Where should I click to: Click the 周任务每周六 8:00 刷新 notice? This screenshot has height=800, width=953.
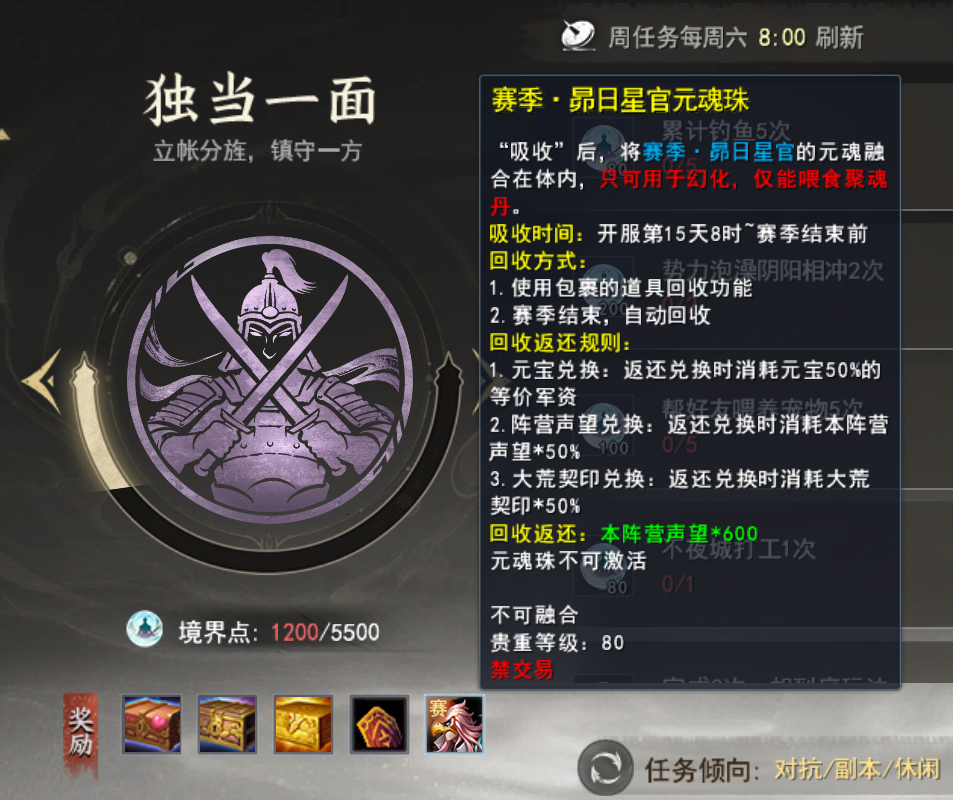(x=735, y=37)
